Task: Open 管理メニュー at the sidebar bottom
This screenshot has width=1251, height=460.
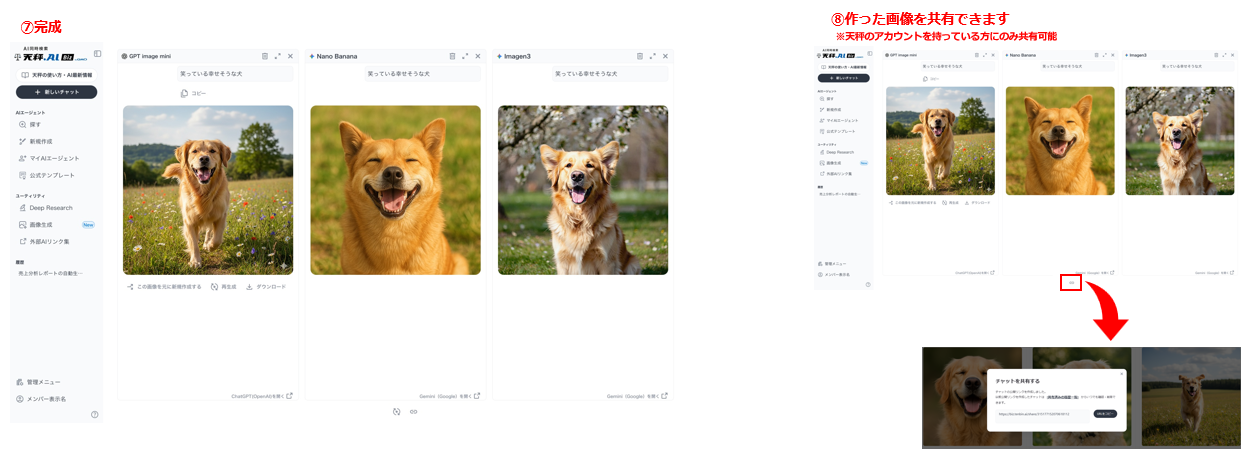Action: 43,382
